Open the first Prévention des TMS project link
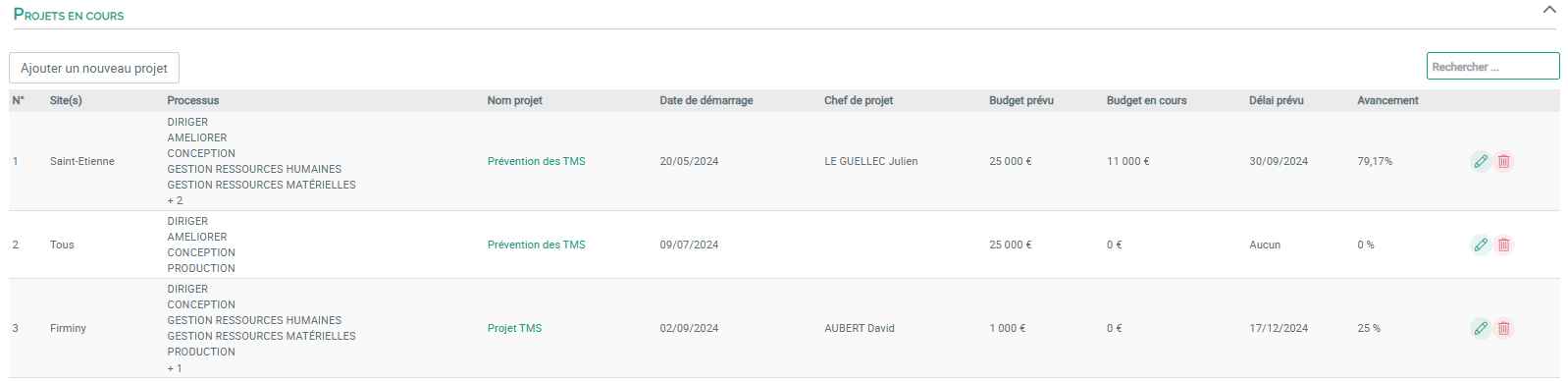 tap(536, 161)
